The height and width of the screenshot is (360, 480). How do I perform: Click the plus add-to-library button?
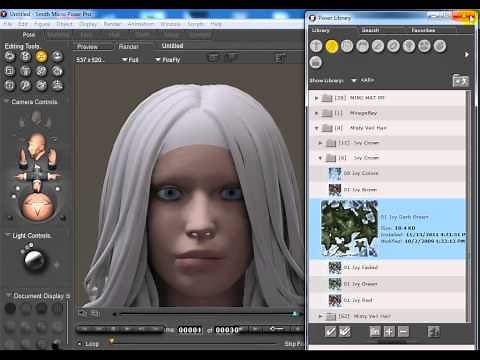click(389, 331)
